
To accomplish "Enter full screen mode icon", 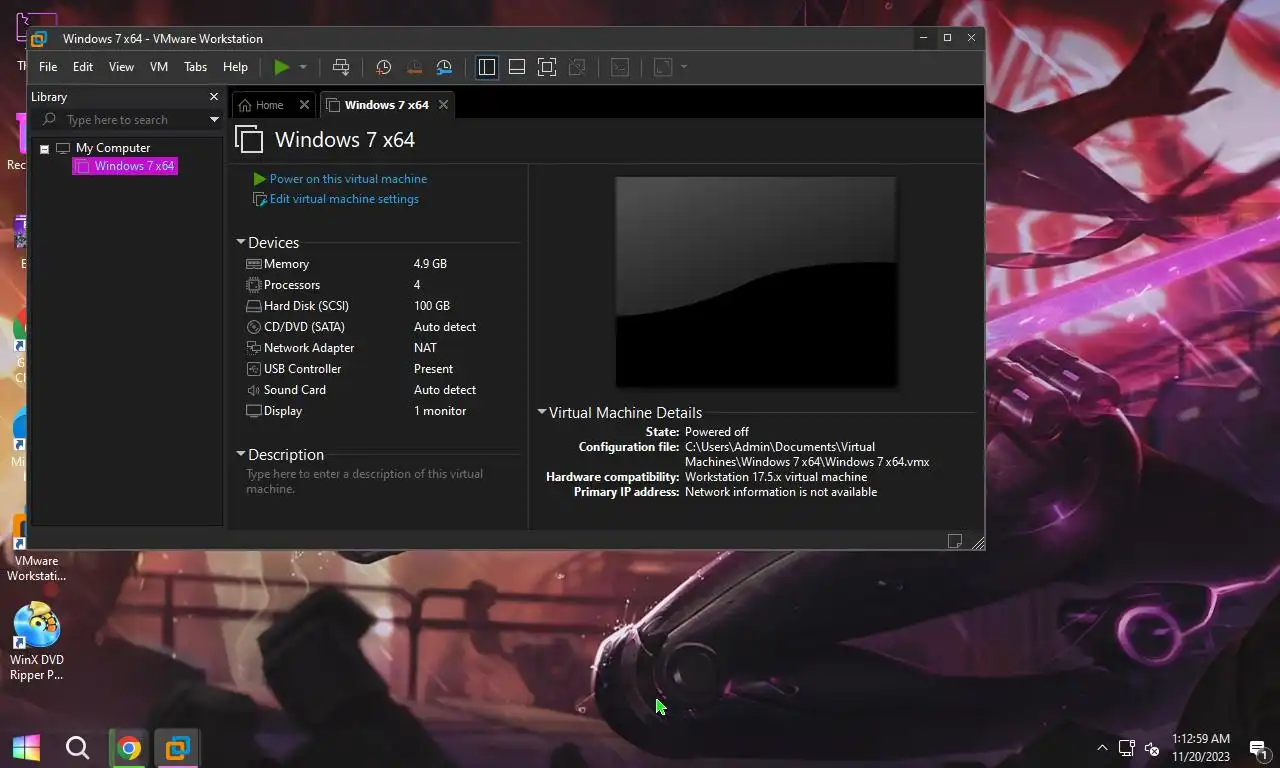I will (x=547, y=67).
